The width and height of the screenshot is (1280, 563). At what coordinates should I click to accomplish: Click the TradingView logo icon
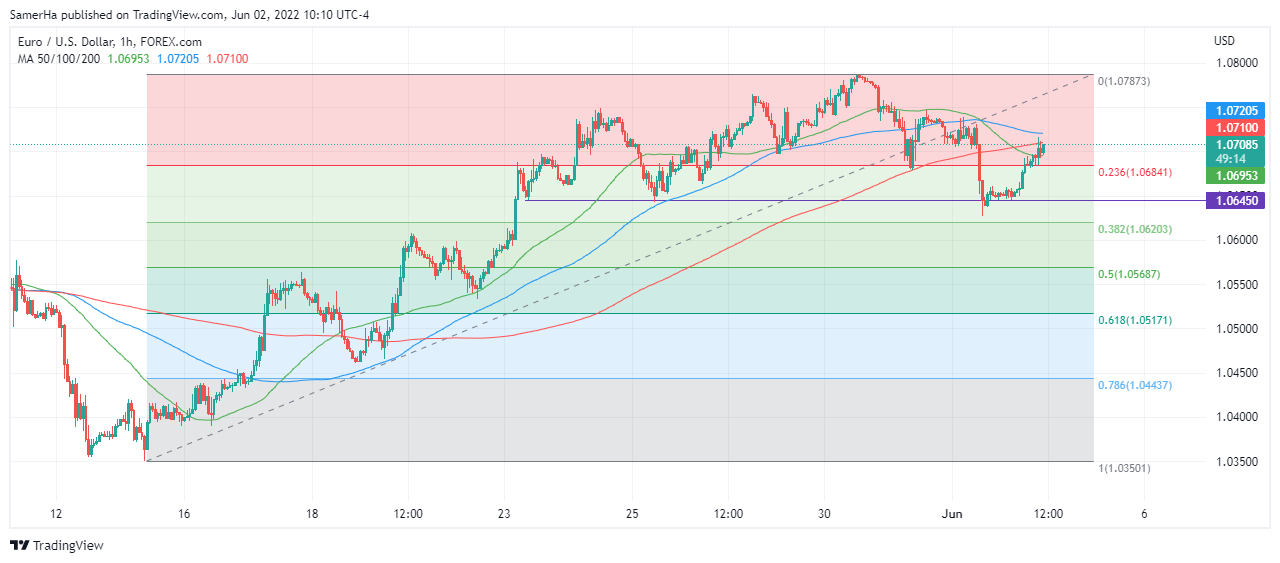(19, 546)
